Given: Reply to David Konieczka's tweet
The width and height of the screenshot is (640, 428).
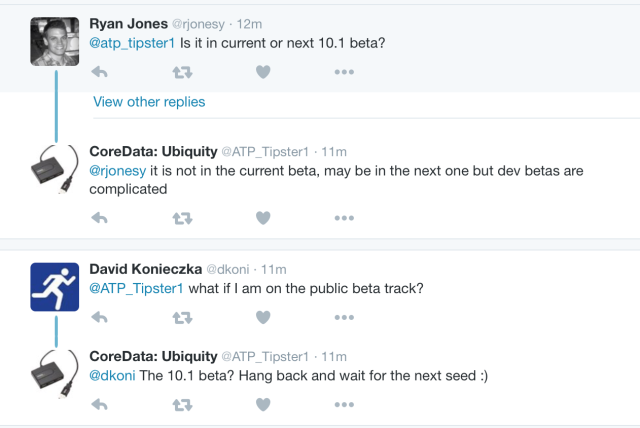Looking at the screenshot, I should pyautogui.click(x=99, y=317).
